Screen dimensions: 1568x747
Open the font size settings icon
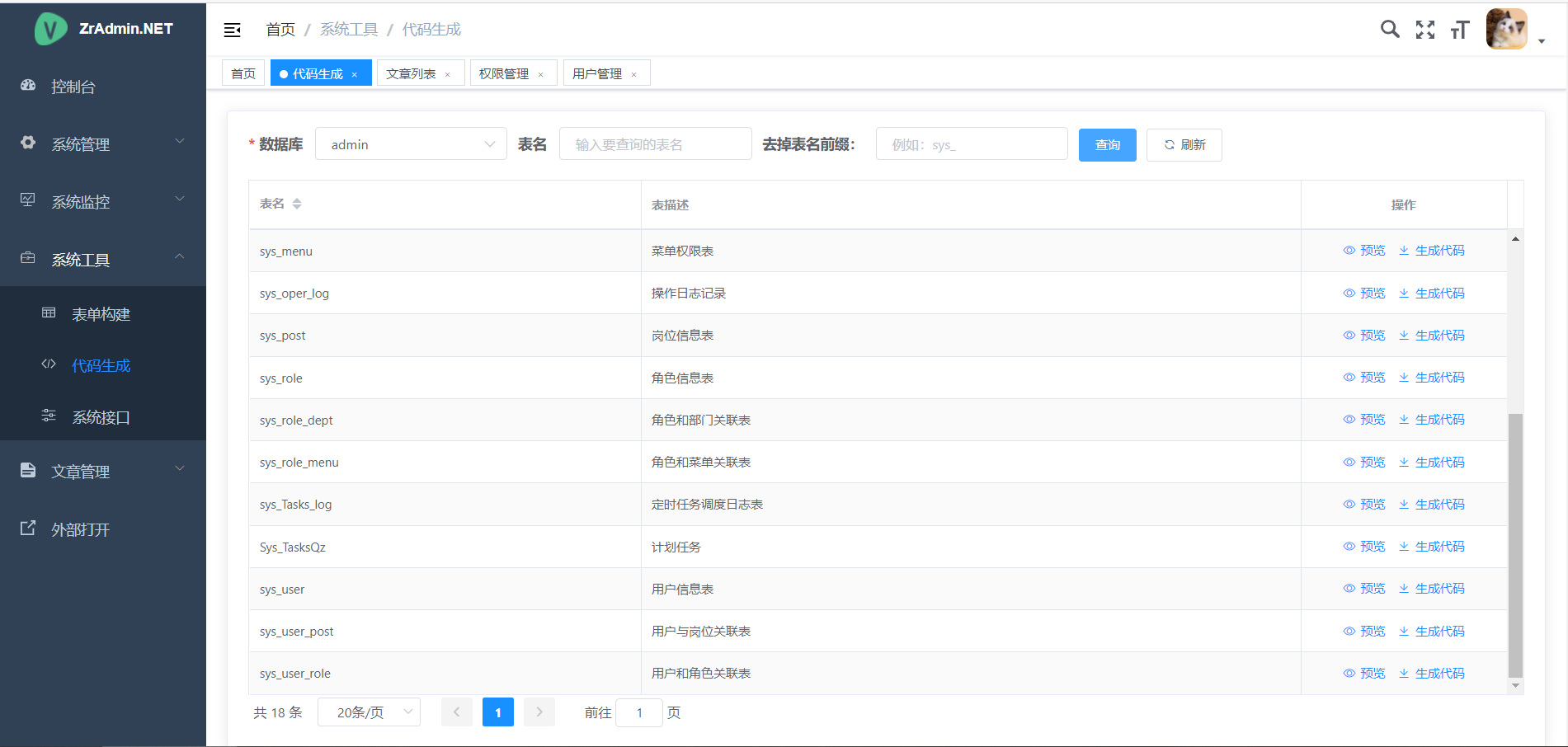point(1459,31)
